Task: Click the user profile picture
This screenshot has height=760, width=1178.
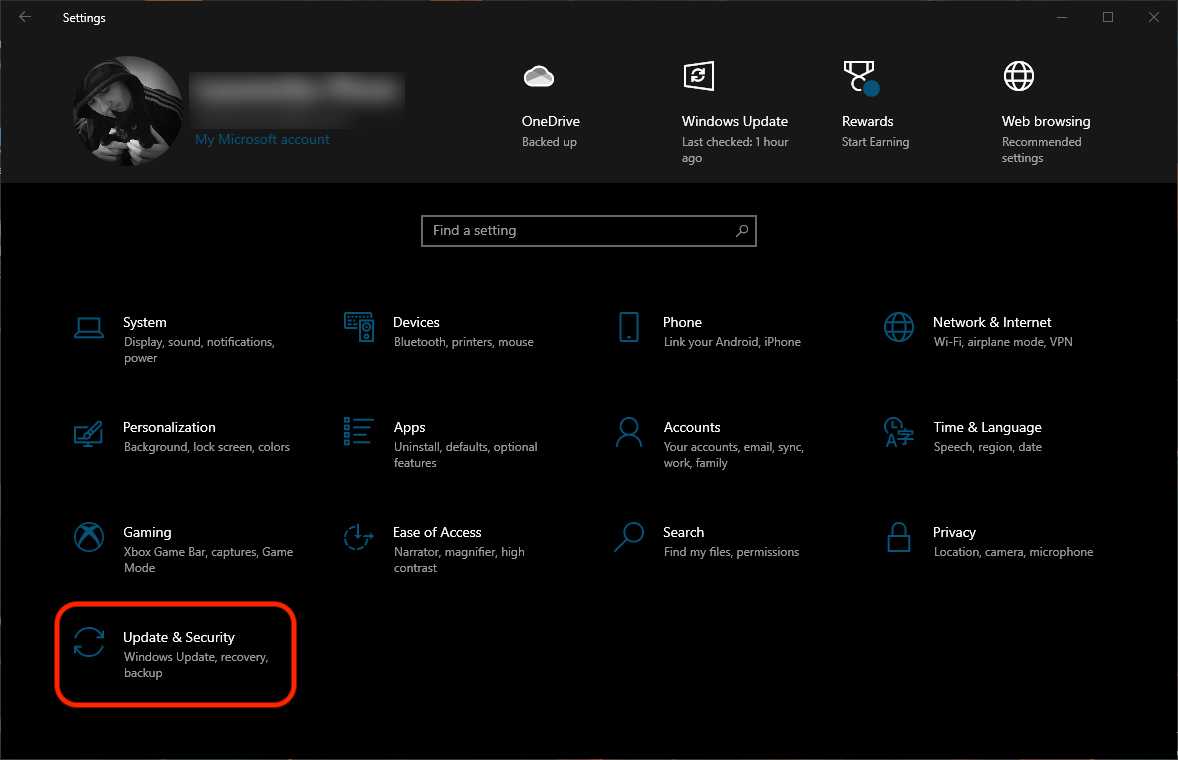Action: click(127, 110)
